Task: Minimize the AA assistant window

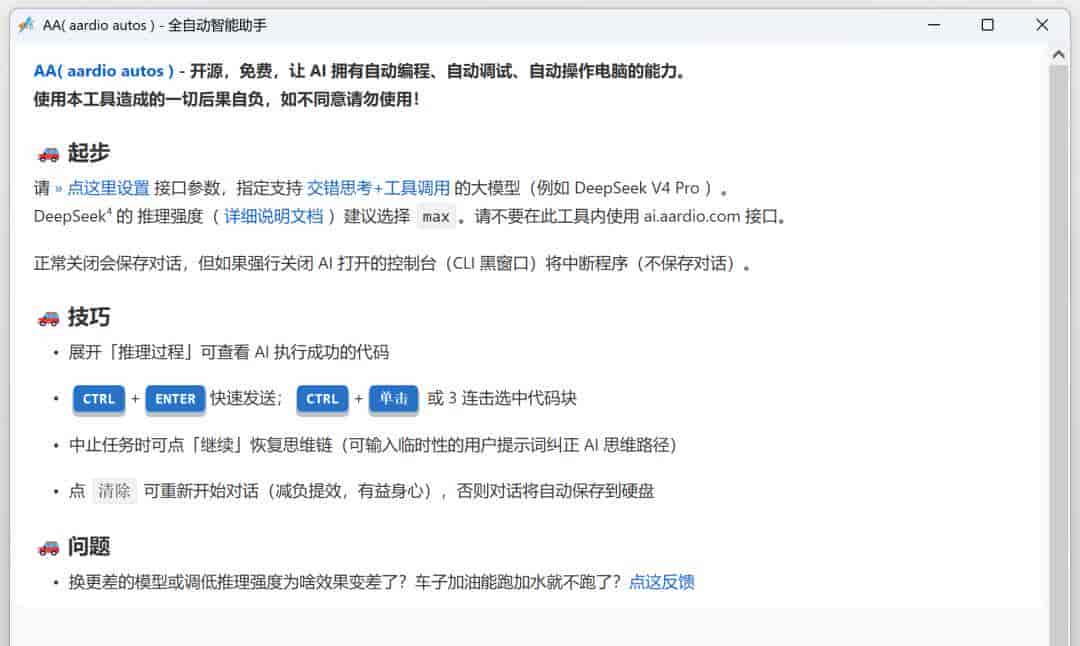Action: point(934,25)
